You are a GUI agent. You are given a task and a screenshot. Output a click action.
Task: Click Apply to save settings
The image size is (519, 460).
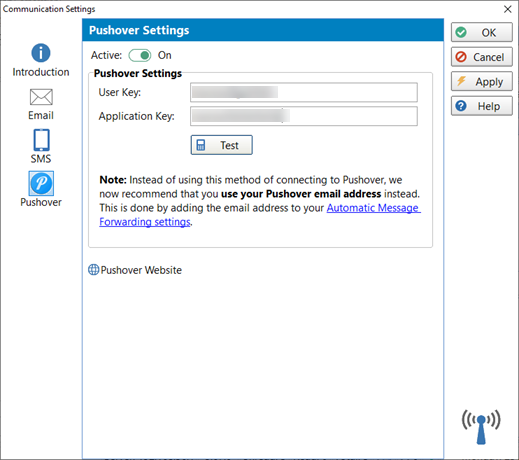click(x=482, y=81)
